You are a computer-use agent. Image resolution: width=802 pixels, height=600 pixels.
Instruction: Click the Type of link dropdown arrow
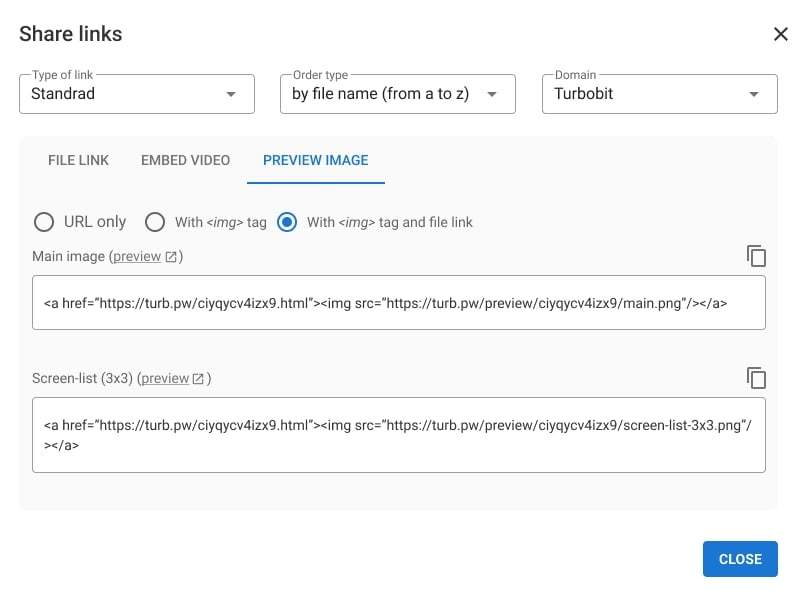(231, 94)
